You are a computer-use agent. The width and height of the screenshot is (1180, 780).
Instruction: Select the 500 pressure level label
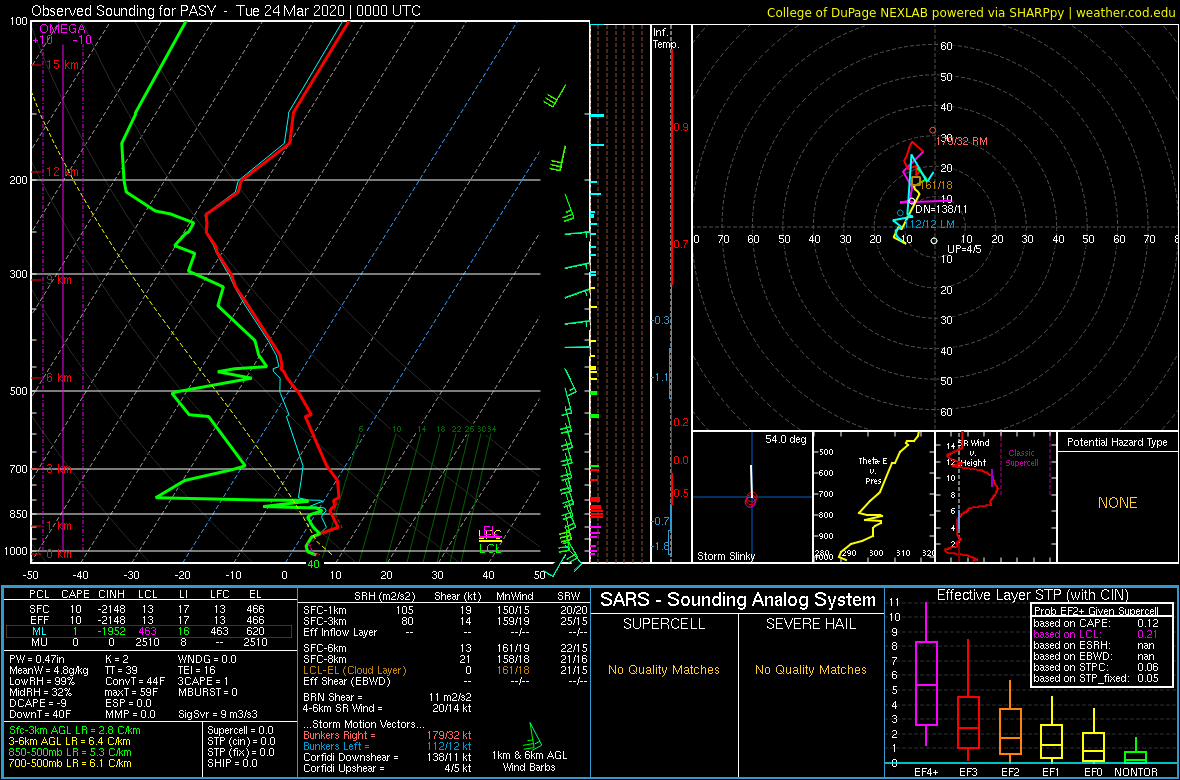point(19,391)
